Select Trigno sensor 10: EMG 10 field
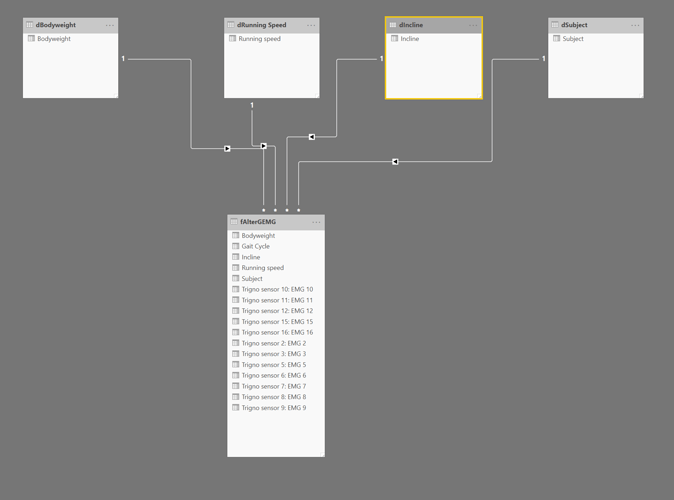 point(276,289)
